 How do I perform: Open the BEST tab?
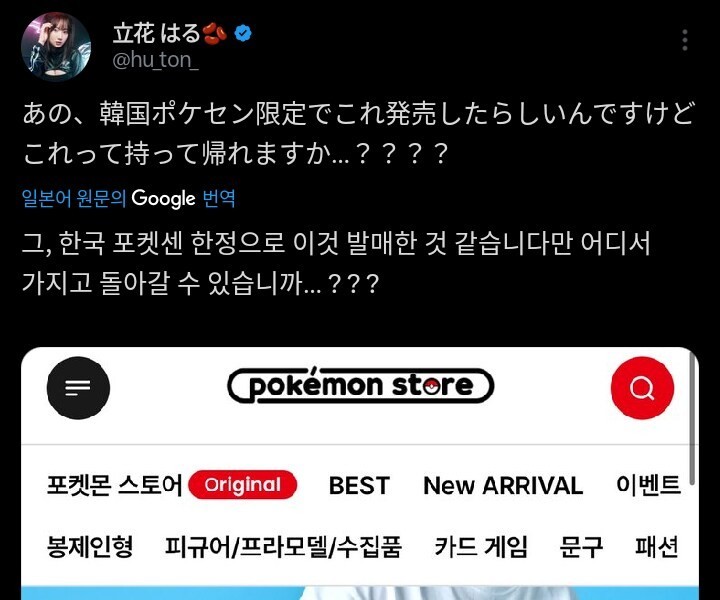(x=359, y=485)
